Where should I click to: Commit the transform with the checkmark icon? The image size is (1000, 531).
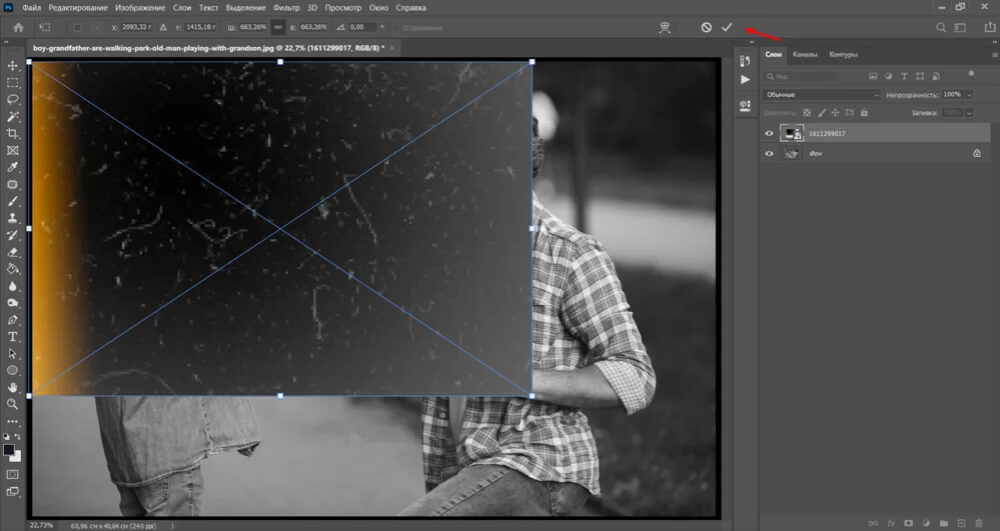pos(727,28)
